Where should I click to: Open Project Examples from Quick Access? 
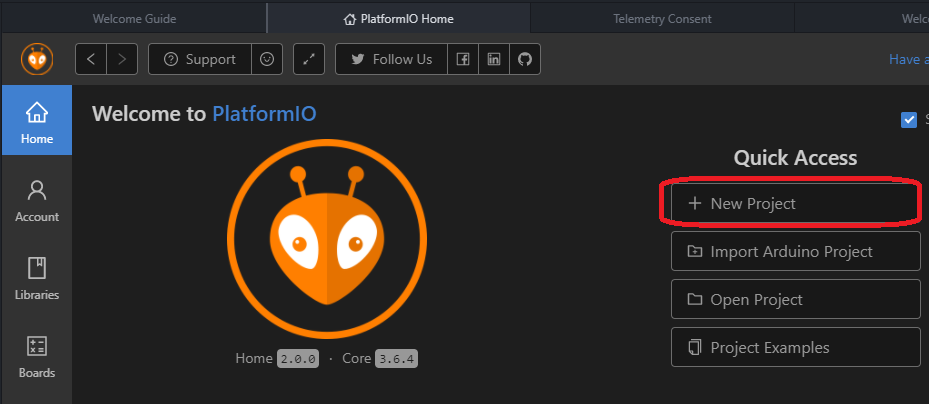(795, 347)
